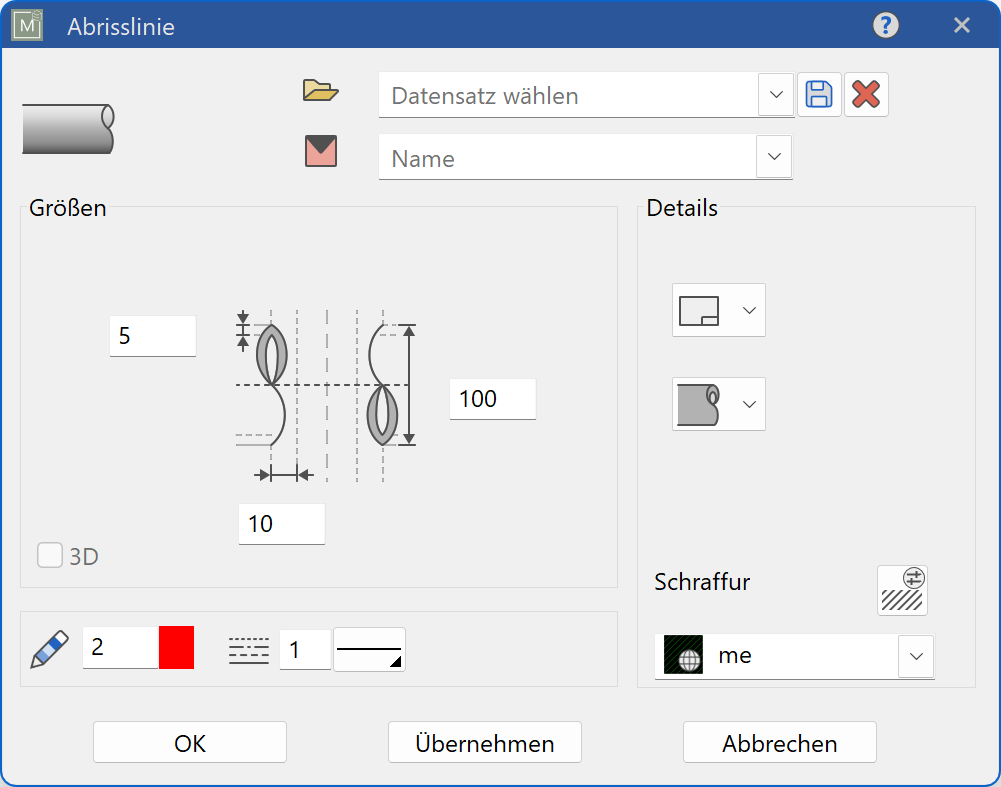Save the dataset with the floppy disk icon
This screenshot has height=787, width=1001.
coord(819,95)
